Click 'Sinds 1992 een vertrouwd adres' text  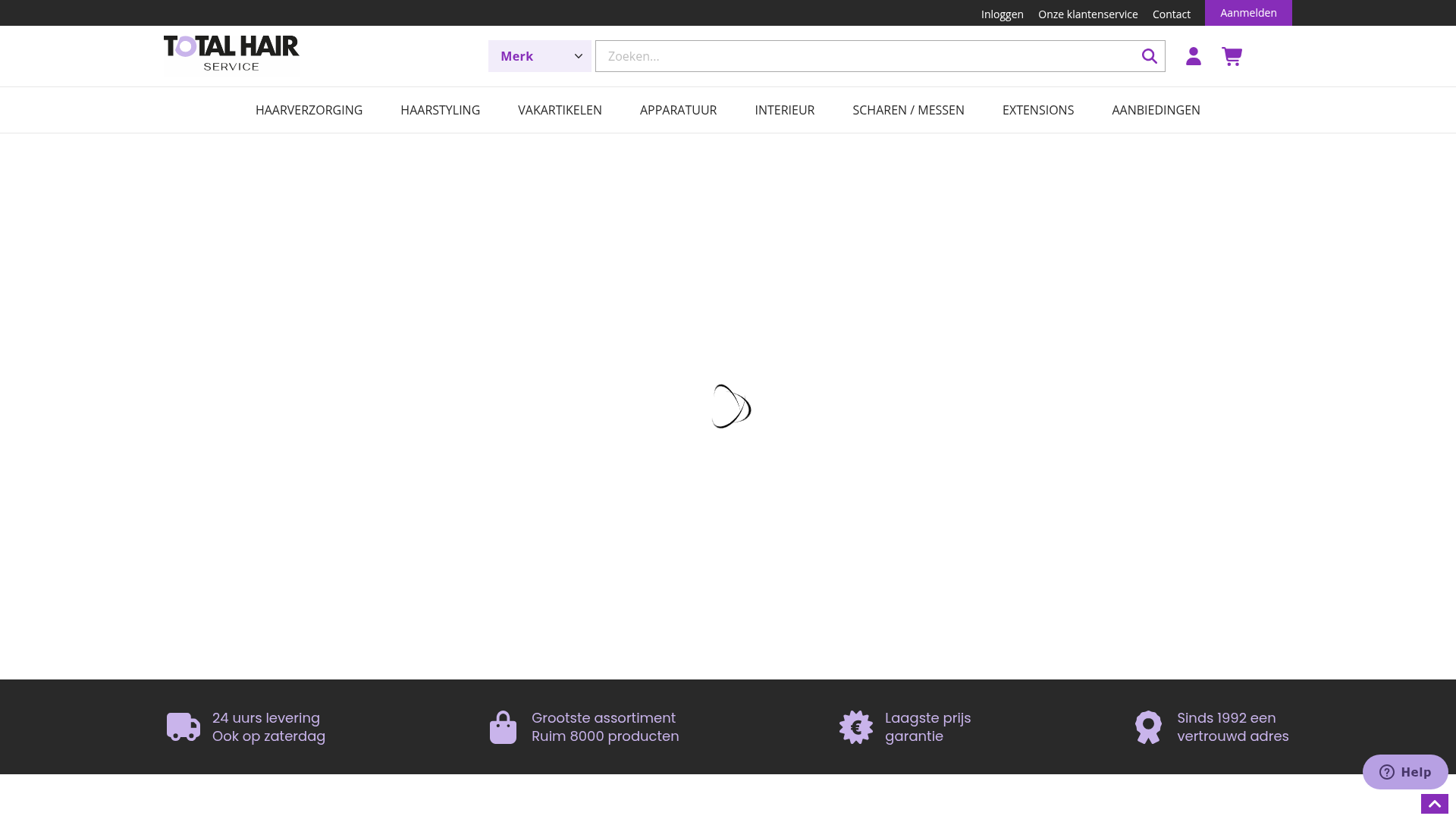(1232, 726)
